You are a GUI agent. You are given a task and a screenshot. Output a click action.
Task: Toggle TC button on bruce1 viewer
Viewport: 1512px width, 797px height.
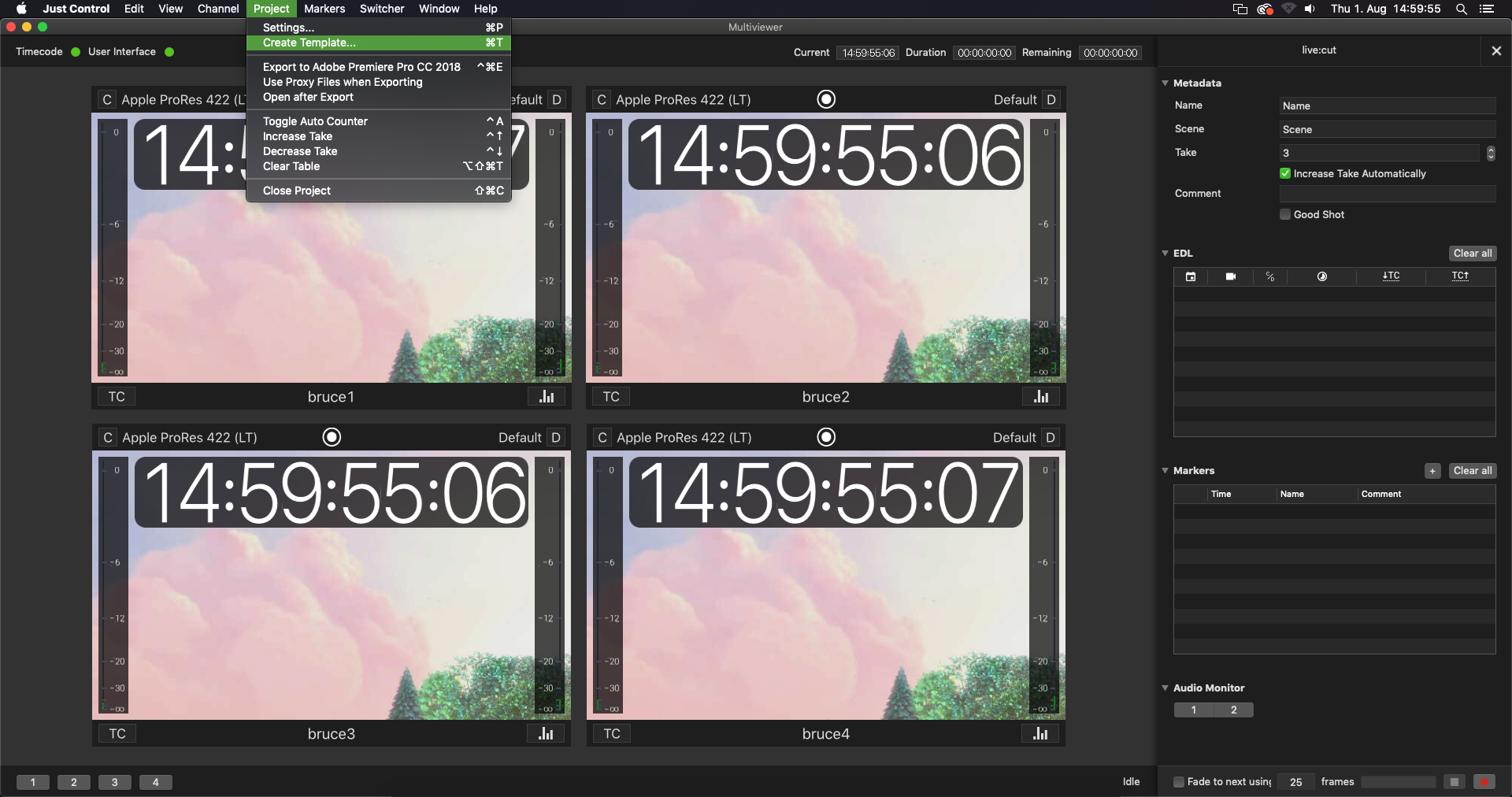[x=117, y=396]
